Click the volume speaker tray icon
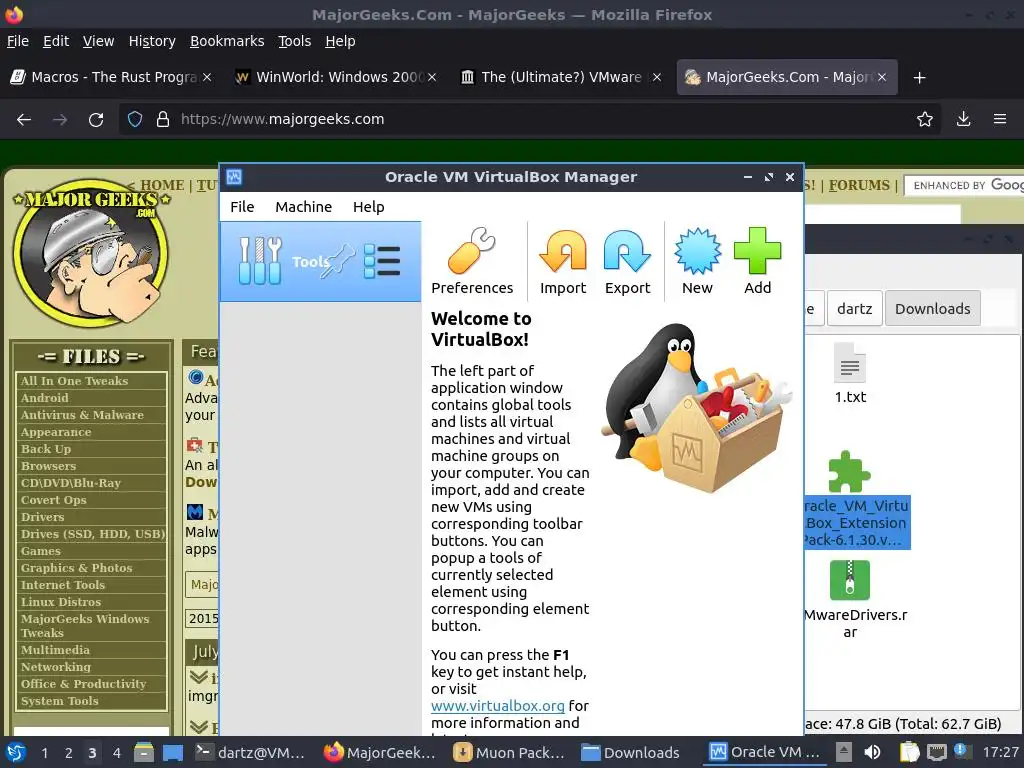Image resolution: width=1024 pixels, height=768 pixels. tap(872, 752)
